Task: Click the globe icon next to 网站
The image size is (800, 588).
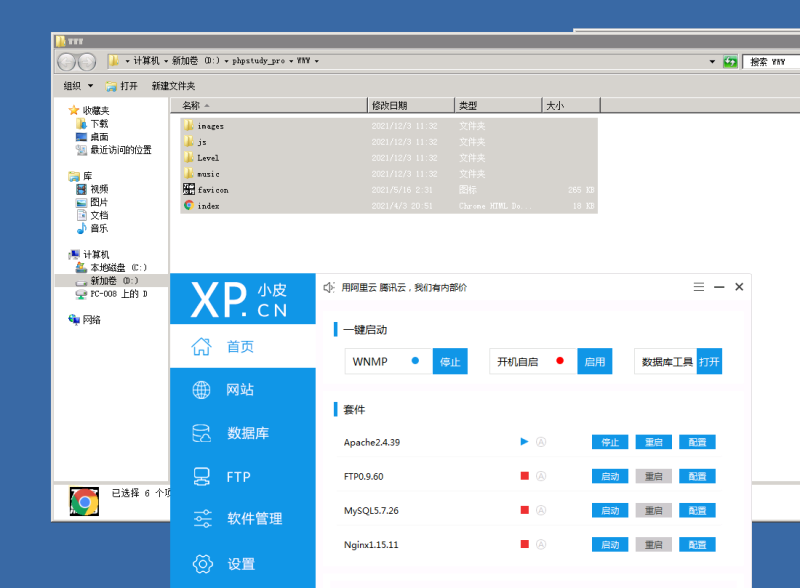Action: 201,390
